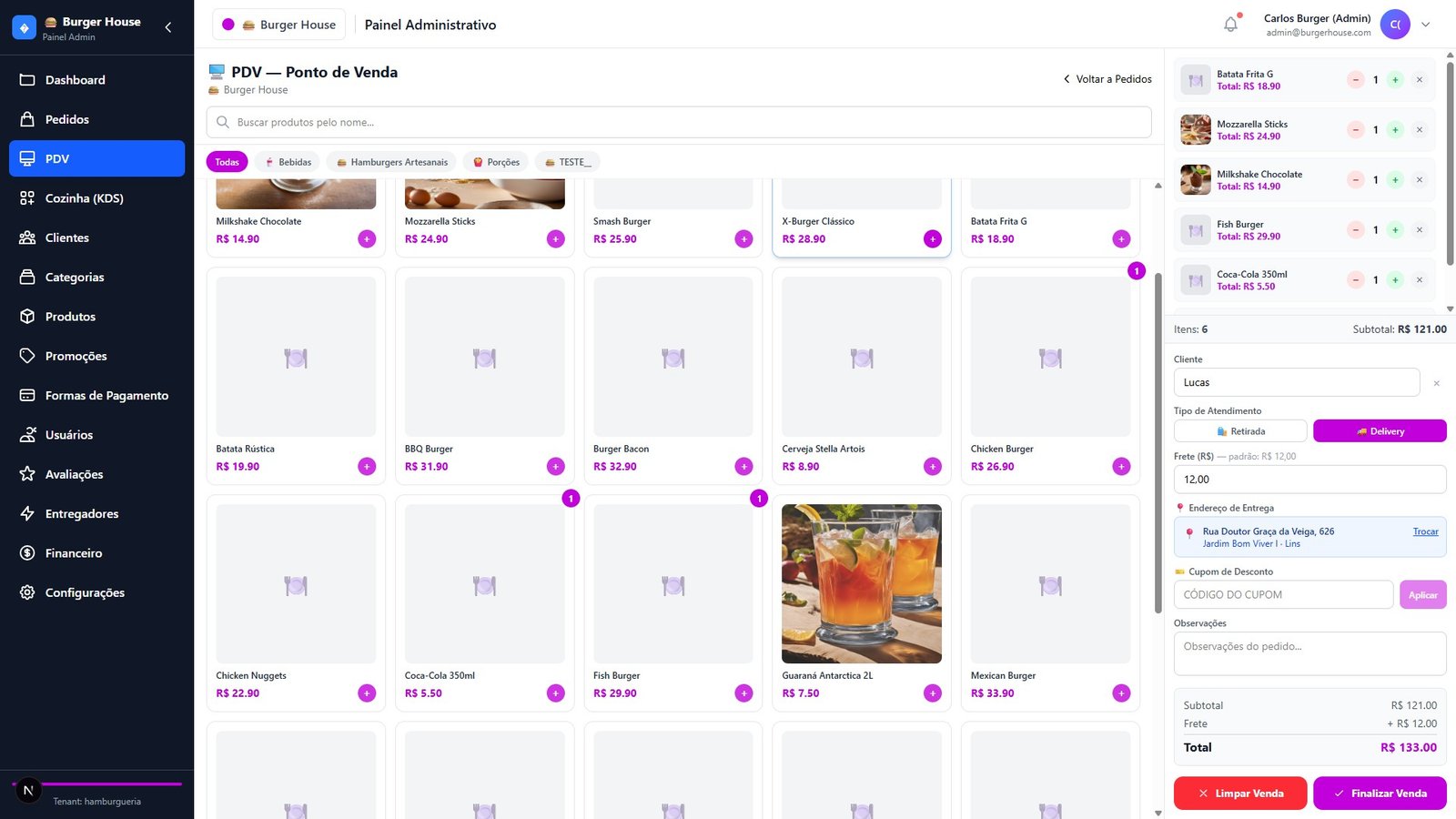Image resolution: width=1456 pixels, height=819 pixels.
Task: Add Chicken Nuggets with plus button
Action: click(x=367, y=693)
